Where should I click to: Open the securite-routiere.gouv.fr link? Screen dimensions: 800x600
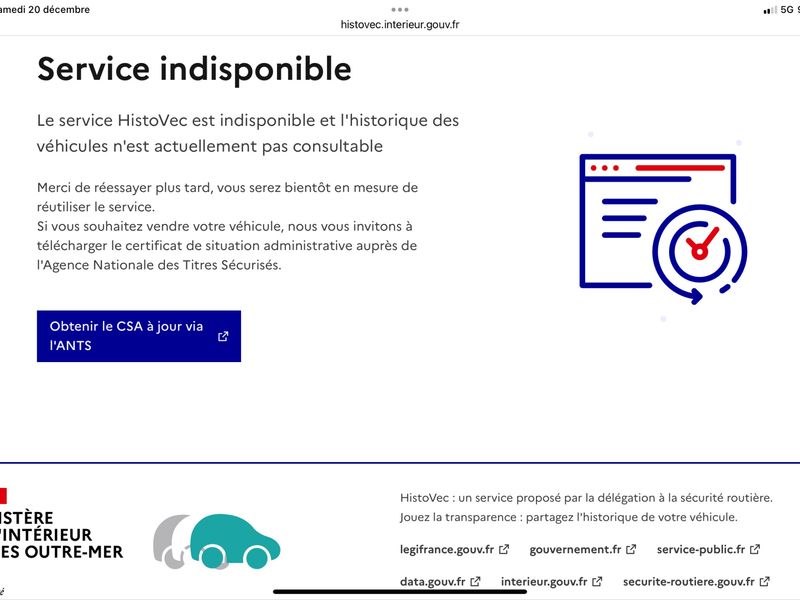pos(688,581)
